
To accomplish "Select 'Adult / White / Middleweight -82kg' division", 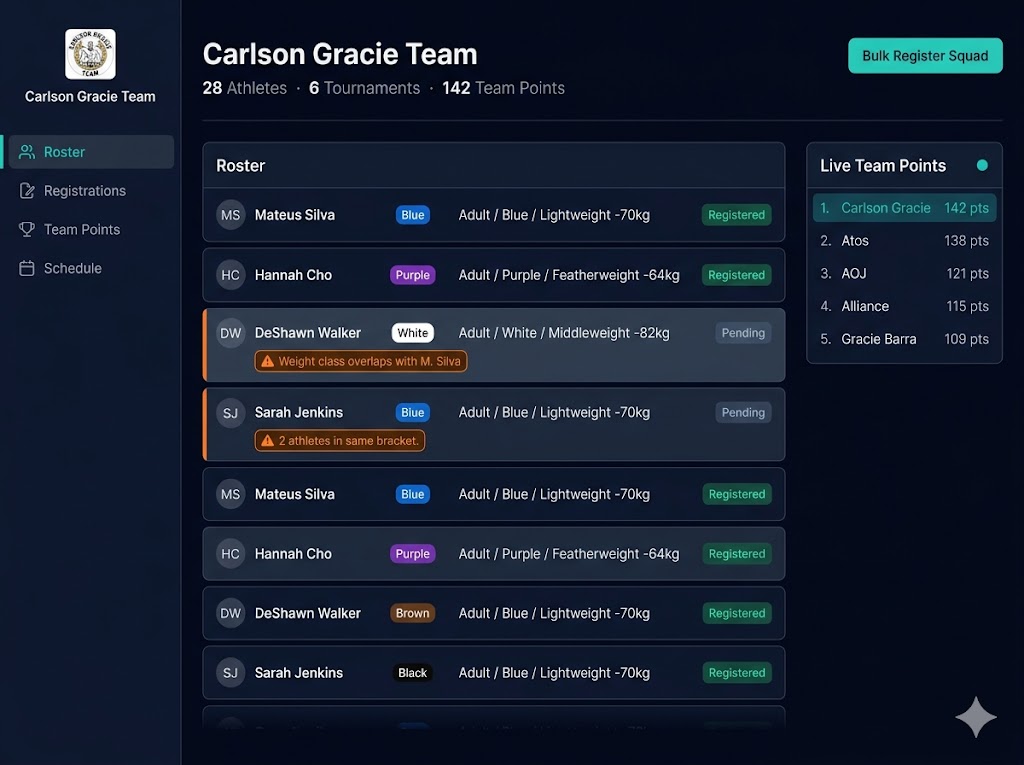I will coord(564,333).
